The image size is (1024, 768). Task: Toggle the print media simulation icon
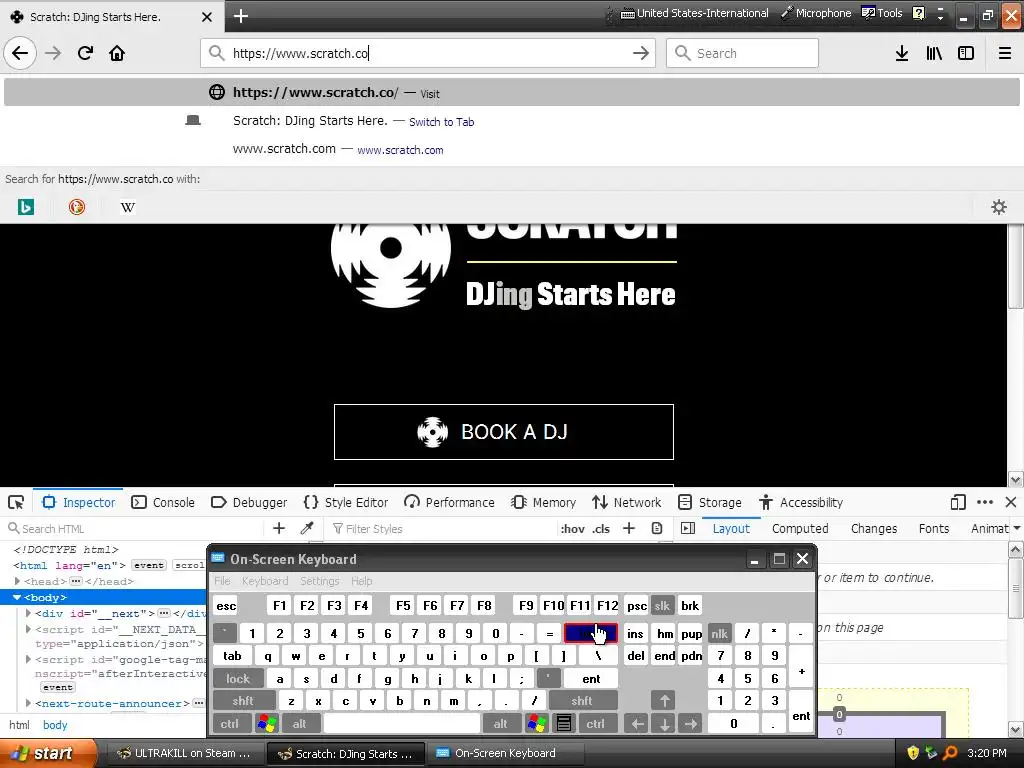tap(657, 528)
